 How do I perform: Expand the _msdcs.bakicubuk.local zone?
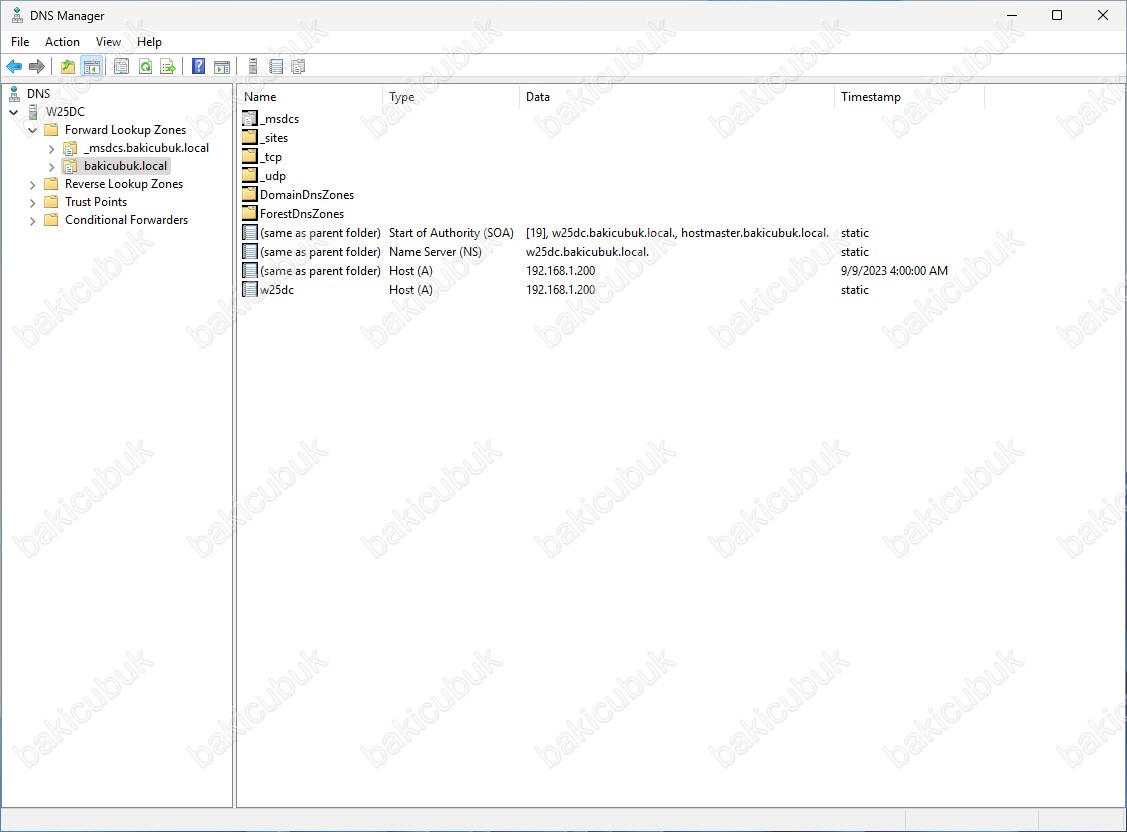tap(51, 149)
